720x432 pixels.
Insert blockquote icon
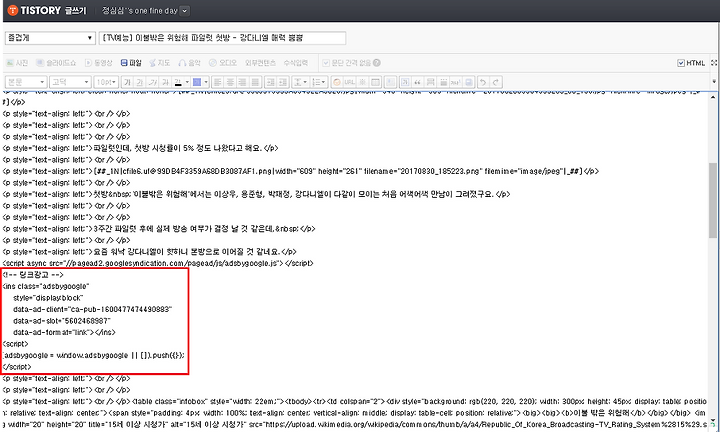pos(418,82)
